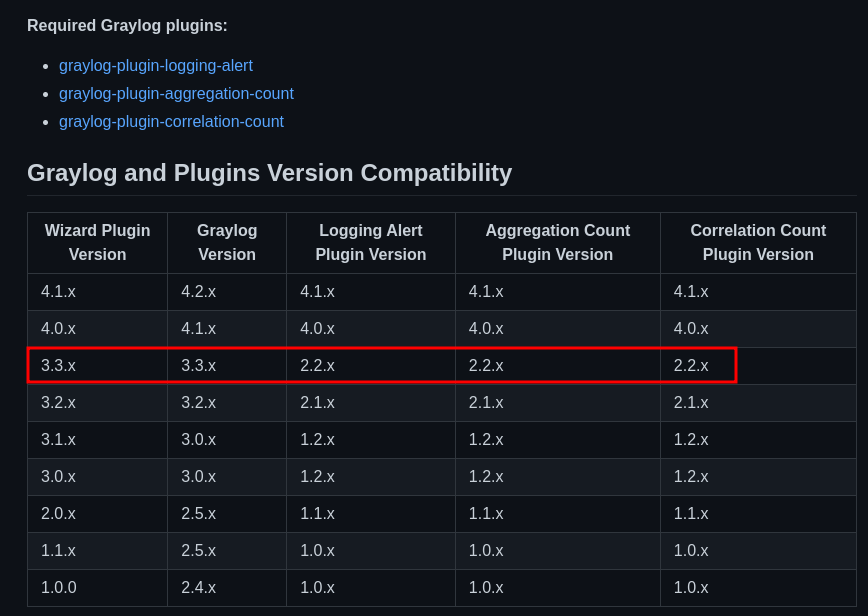Select the Wizard Plugin Version 1.1.x cell
This screenshot has width=868, height=616.
point(58,551)
